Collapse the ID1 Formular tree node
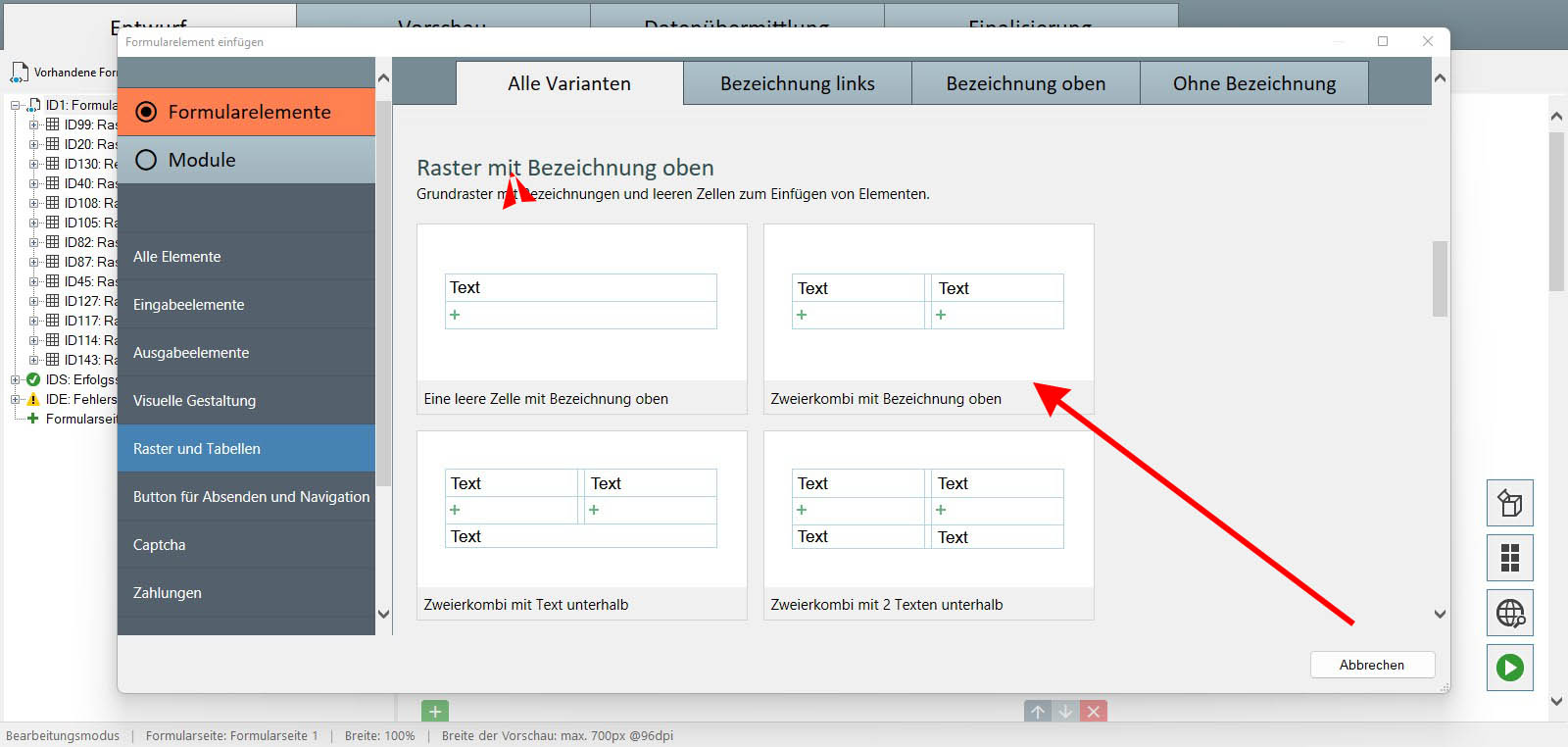The height and width of the screenshot is (747, 1568). tap(16, 105)
